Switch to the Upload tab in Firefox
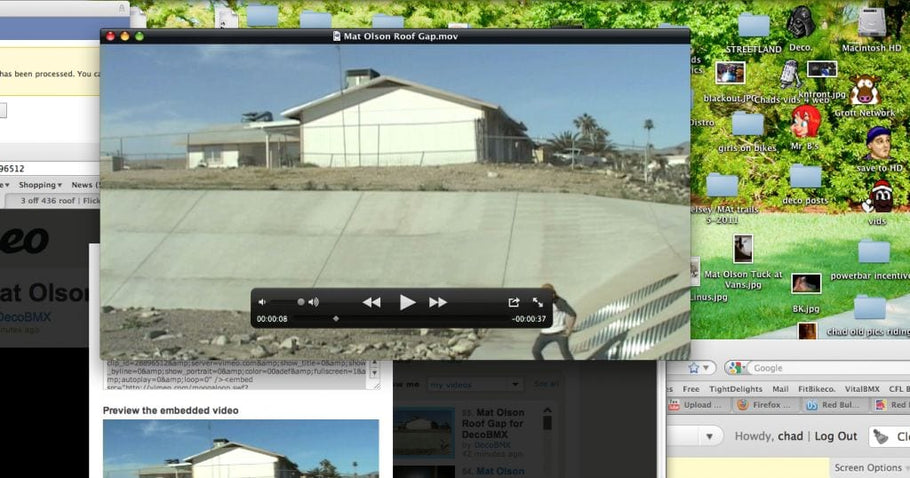This screenshot has height=478, width=910. click(x=697, y=405)
